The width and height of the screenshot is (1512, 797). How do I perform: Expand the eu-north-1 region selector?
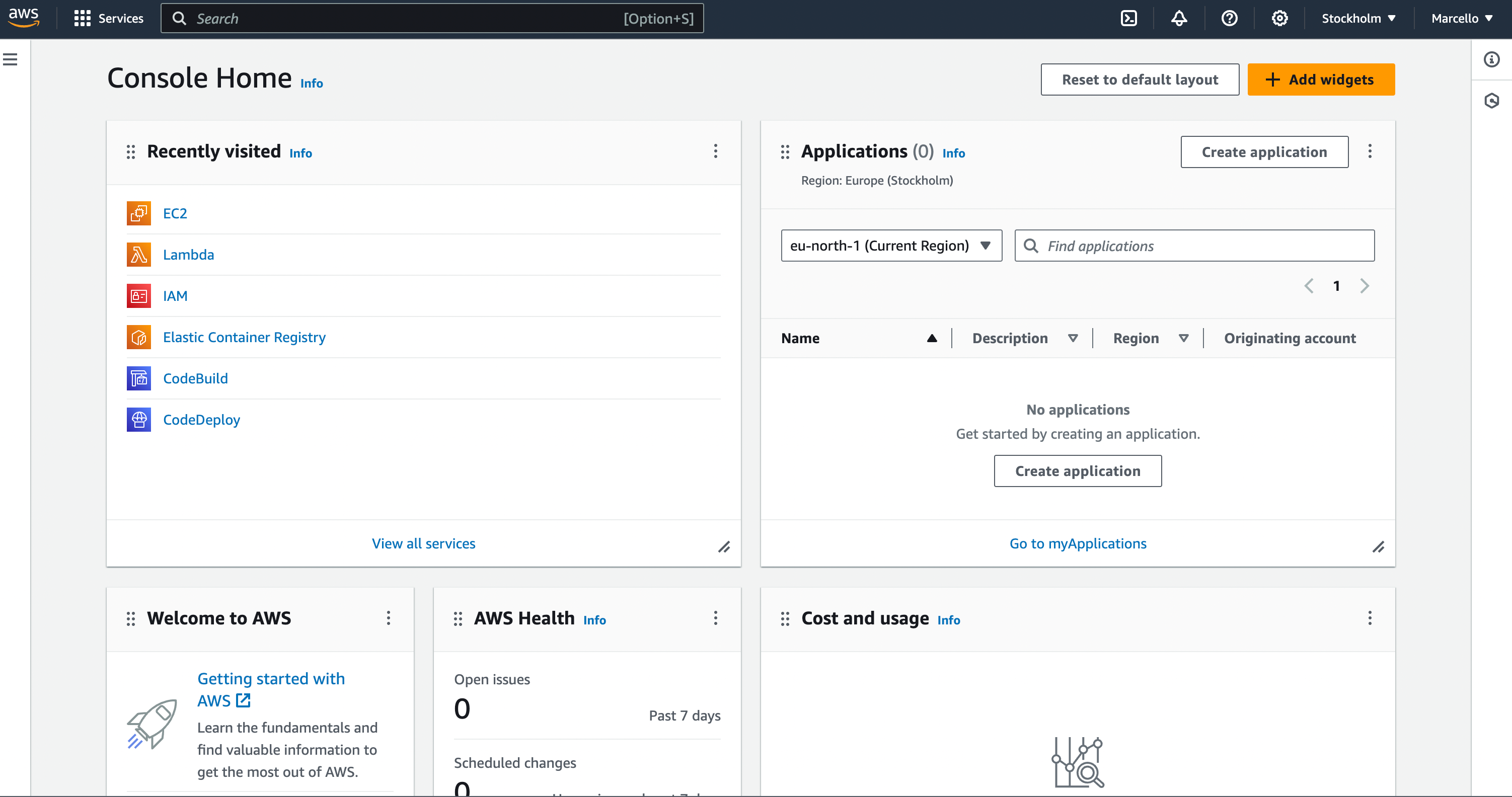point(891,246)
